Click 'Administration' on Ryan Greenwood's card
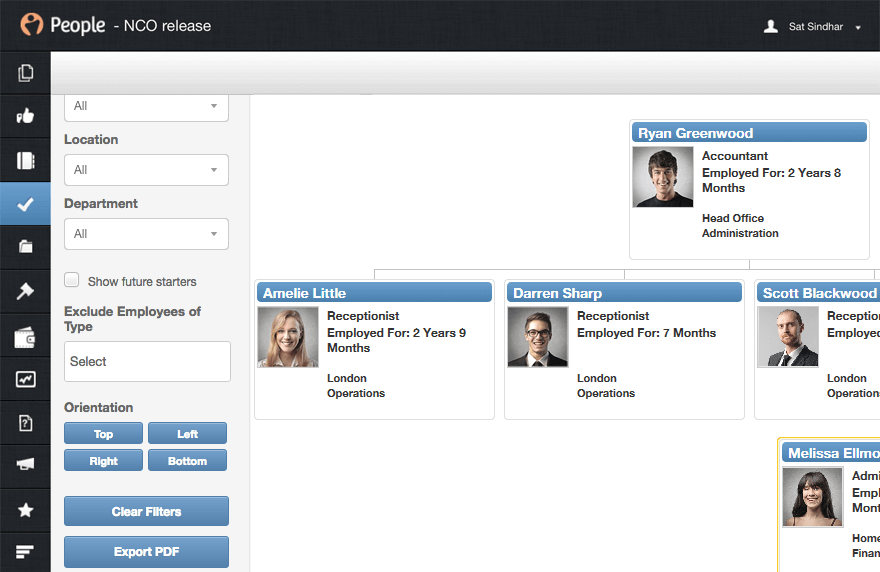This screenshot has height=572, width=880. pos(740,233)
